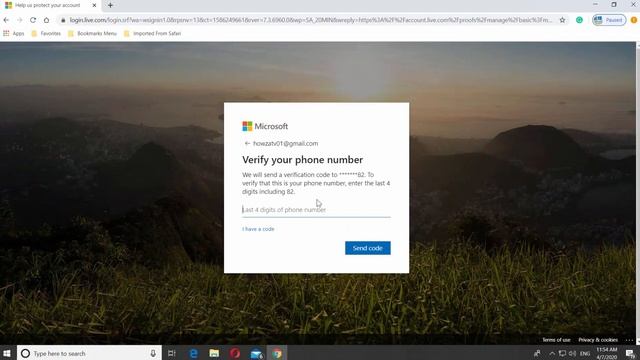Click the Microsoft logo in dialog
This screenshot has width=640, height=360.
pyautogui.click(x=265, y=127)
